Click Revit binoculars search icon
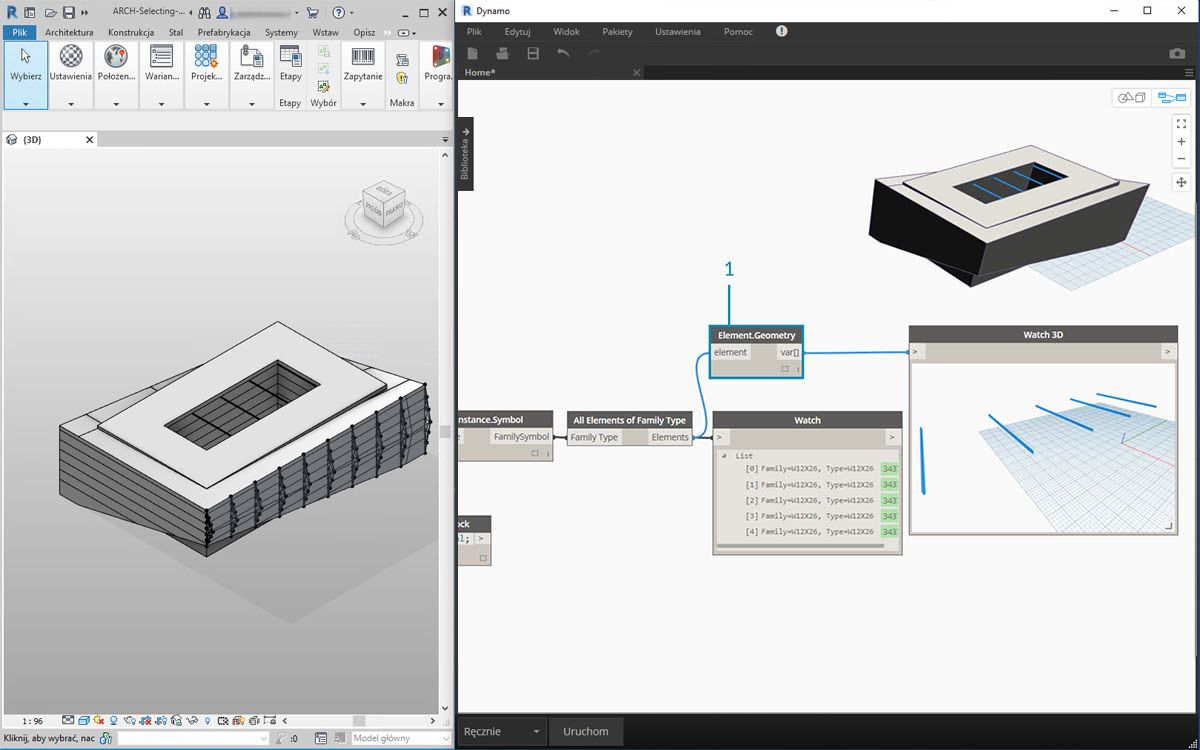Screen dimensions: 1200x750 coord(204,13)
